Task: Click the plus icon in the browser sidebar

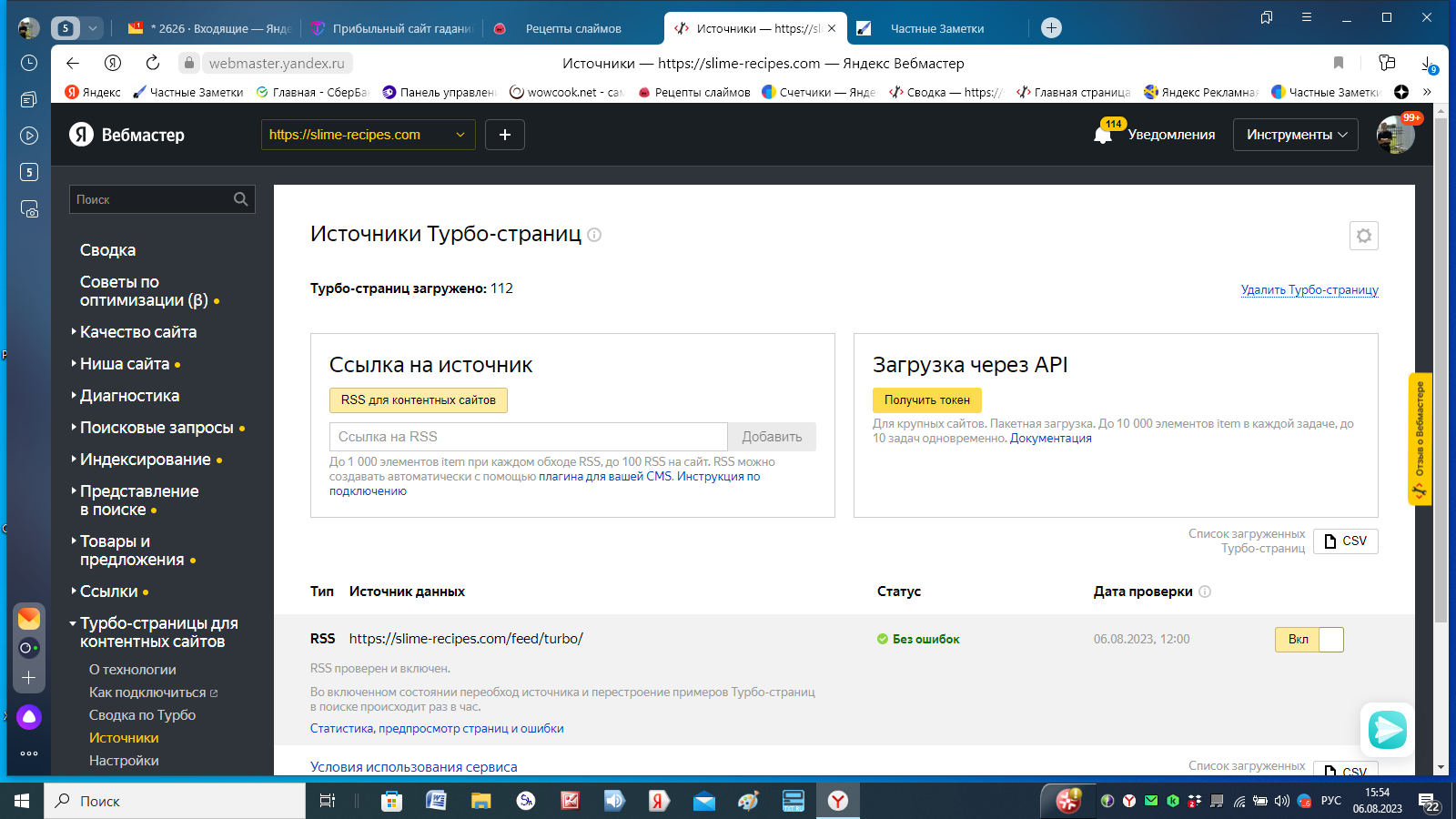Action: 29,678
